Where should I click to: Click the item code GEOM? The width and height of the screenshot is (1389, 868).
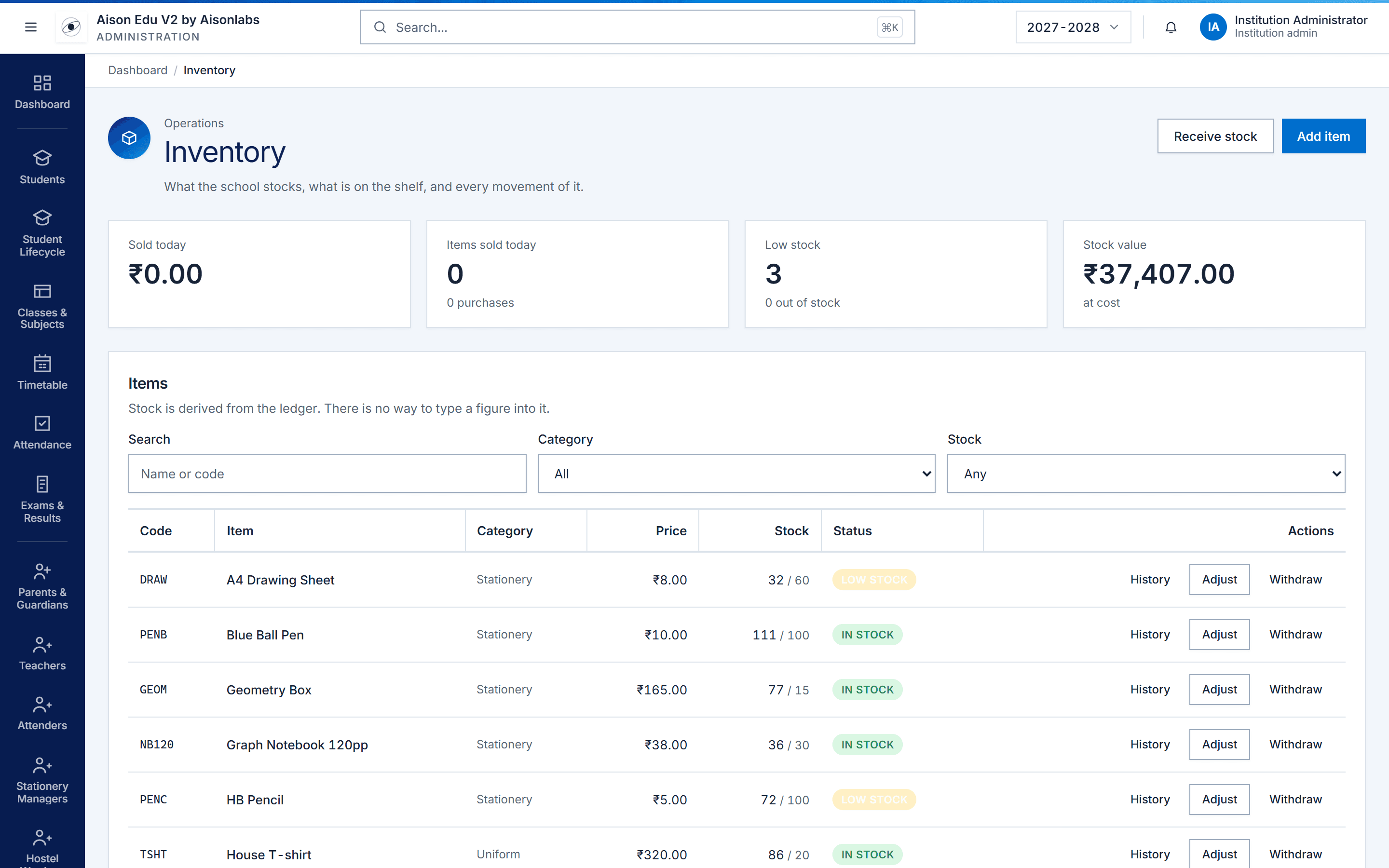pyautogui.click(x=153, y=690)
